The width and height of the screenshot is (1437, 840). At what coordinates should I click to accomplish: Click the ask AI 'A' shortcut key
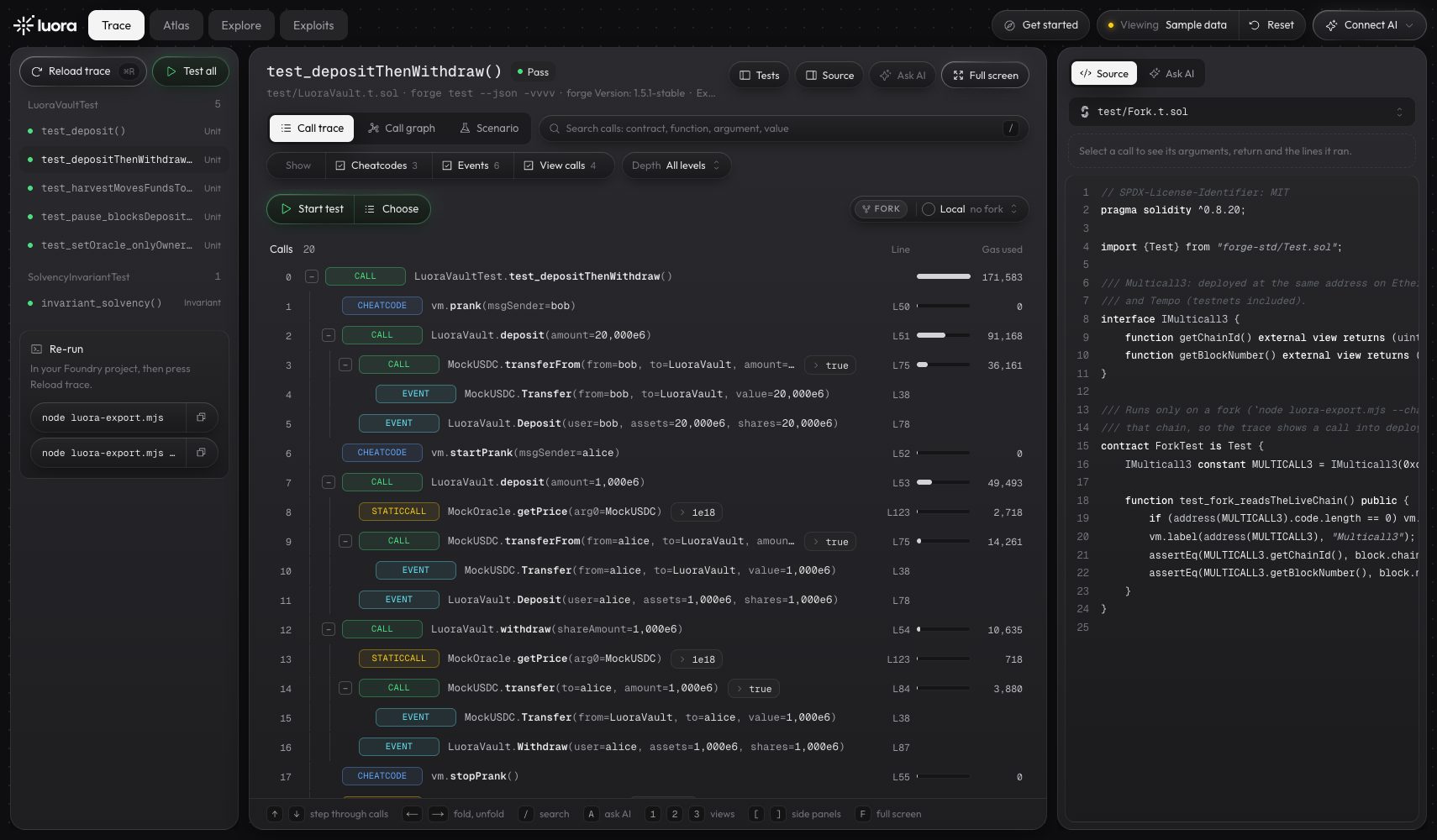592,814
